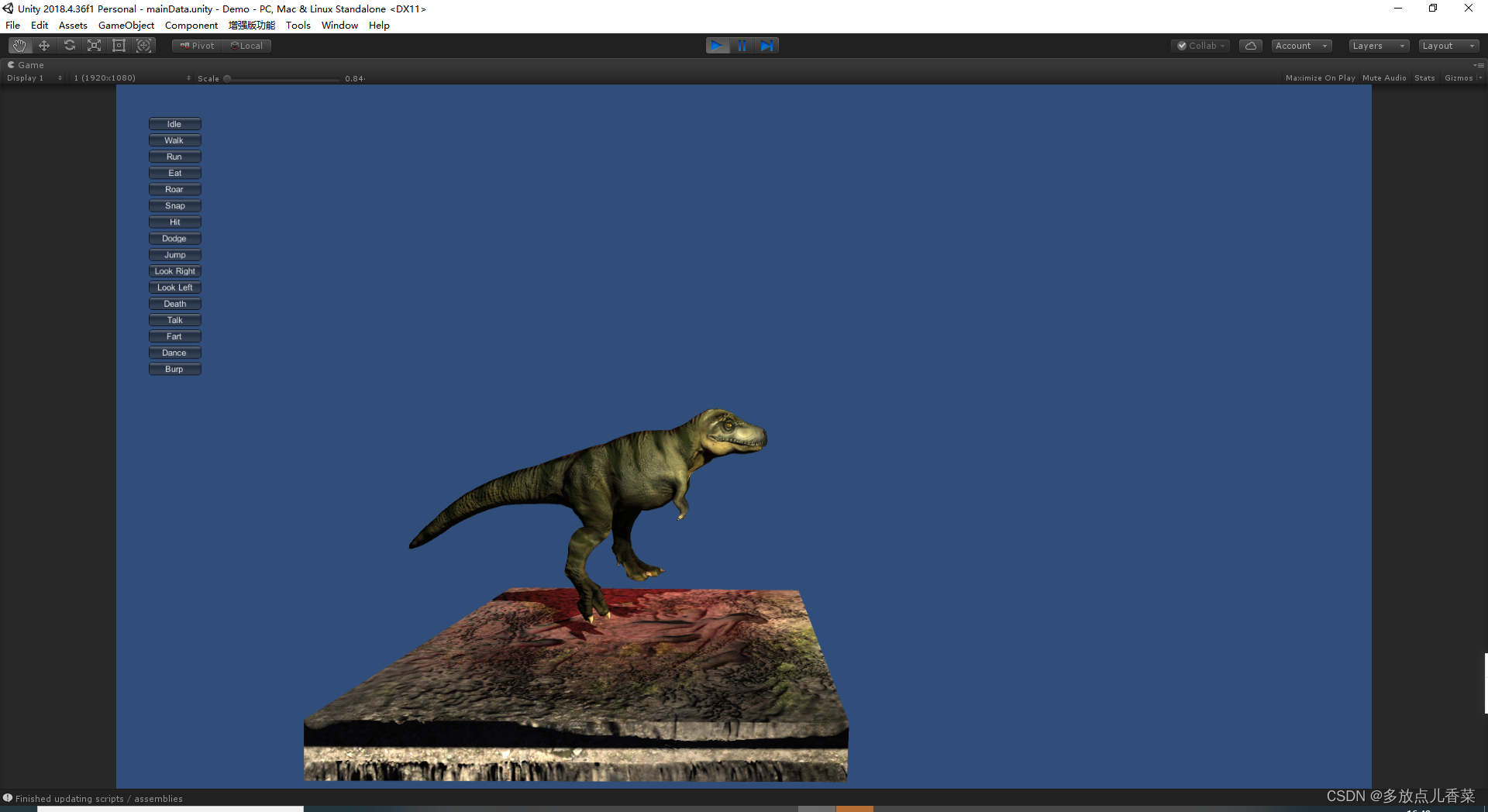Open the GameObject menu
The width and height of the screenshot is (1488, 812).
pyautogui.click(x=126, y=26)
